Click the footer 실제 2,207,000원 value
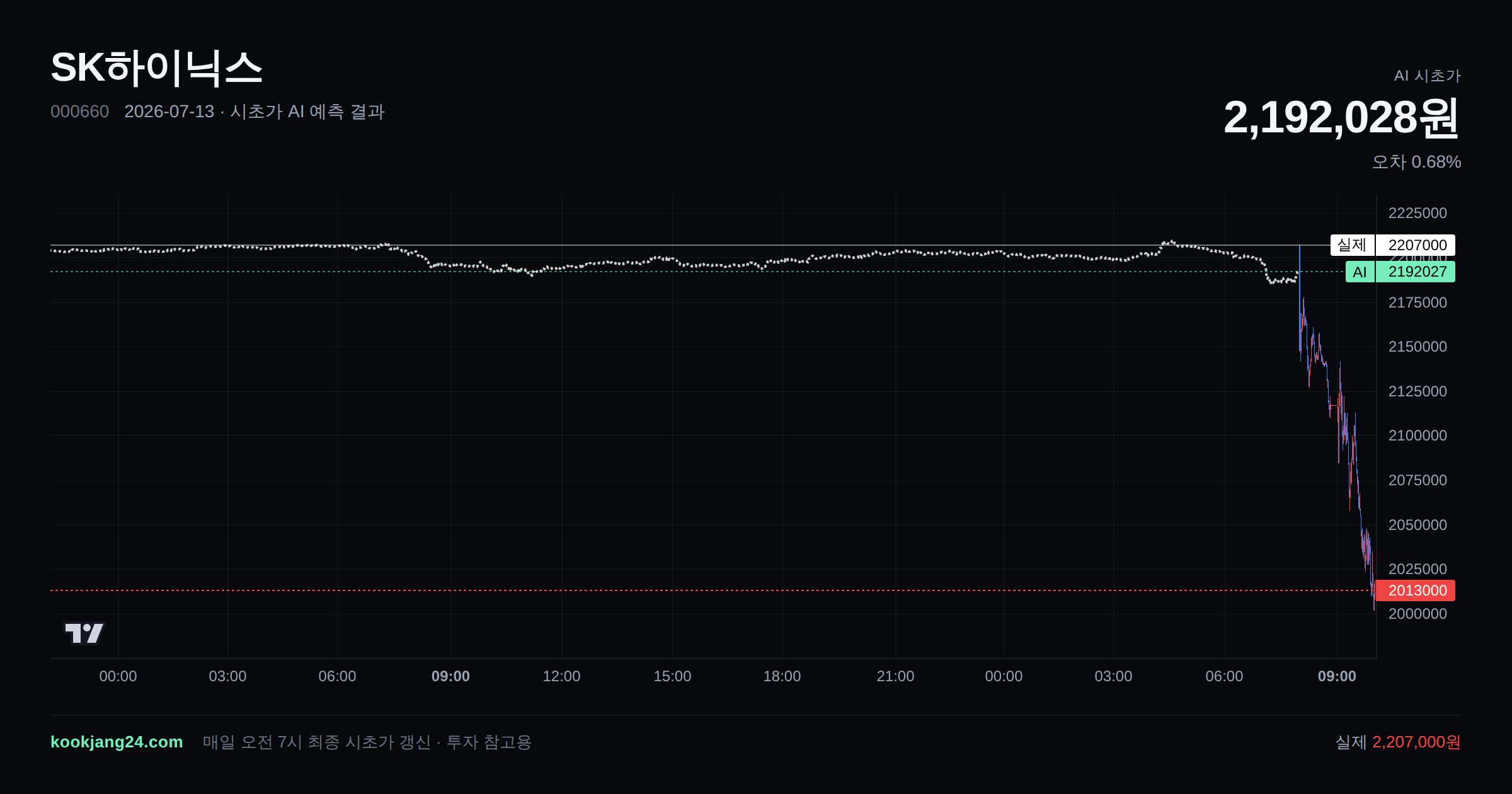 (1398, 742)
